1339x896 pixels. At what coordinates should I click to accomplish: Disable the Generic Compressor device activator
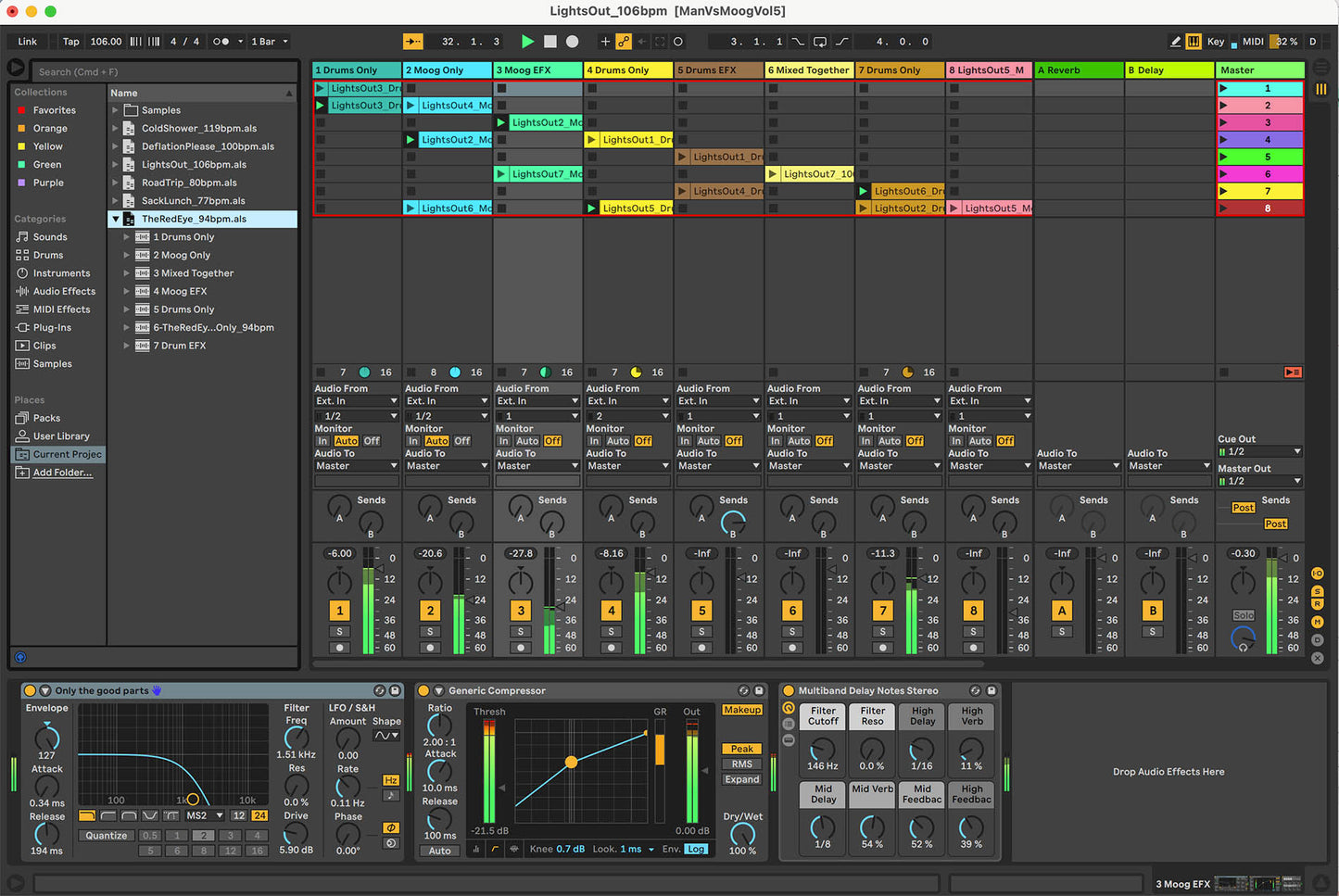(x=423, y=691)
